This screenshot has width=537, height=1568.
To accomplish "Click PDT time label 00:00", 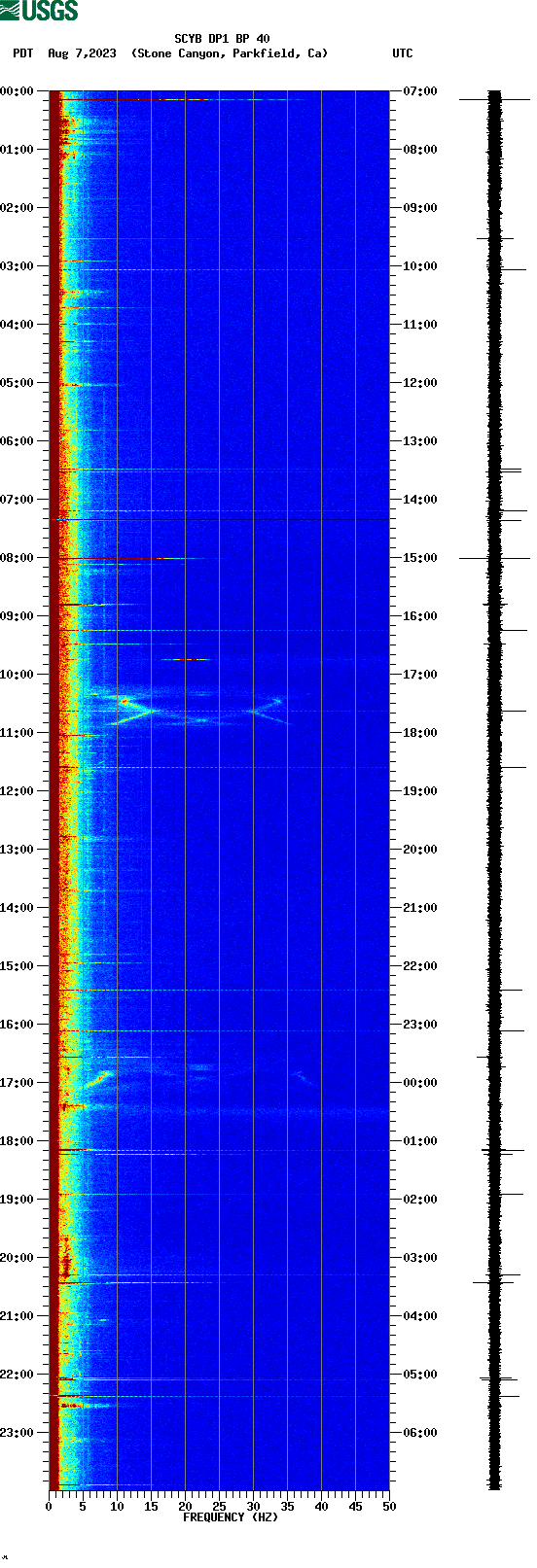I will [18, 91].
